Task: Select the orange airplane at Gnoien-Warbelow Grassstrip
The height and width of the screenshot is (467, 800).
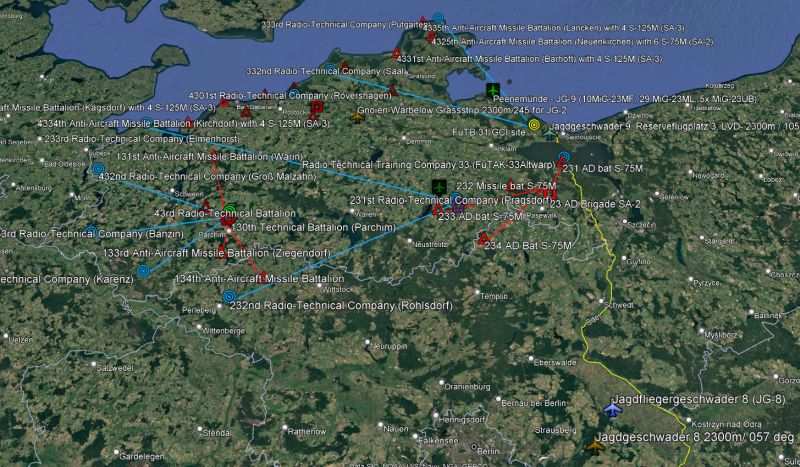Action: 358,117
